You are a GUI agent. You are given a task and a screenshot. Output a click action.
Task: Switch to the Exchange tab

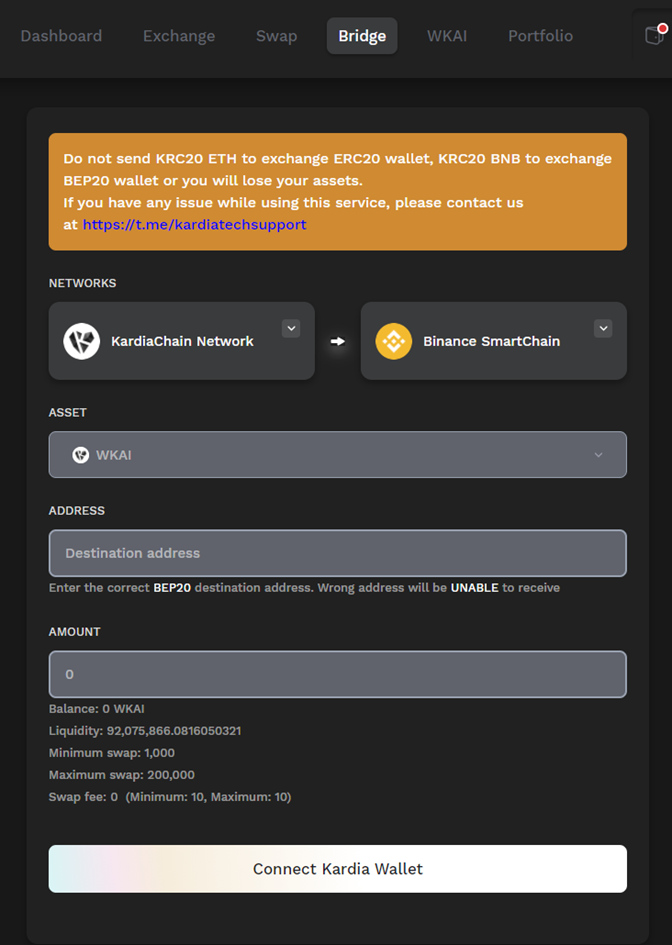tap(179, 36)
